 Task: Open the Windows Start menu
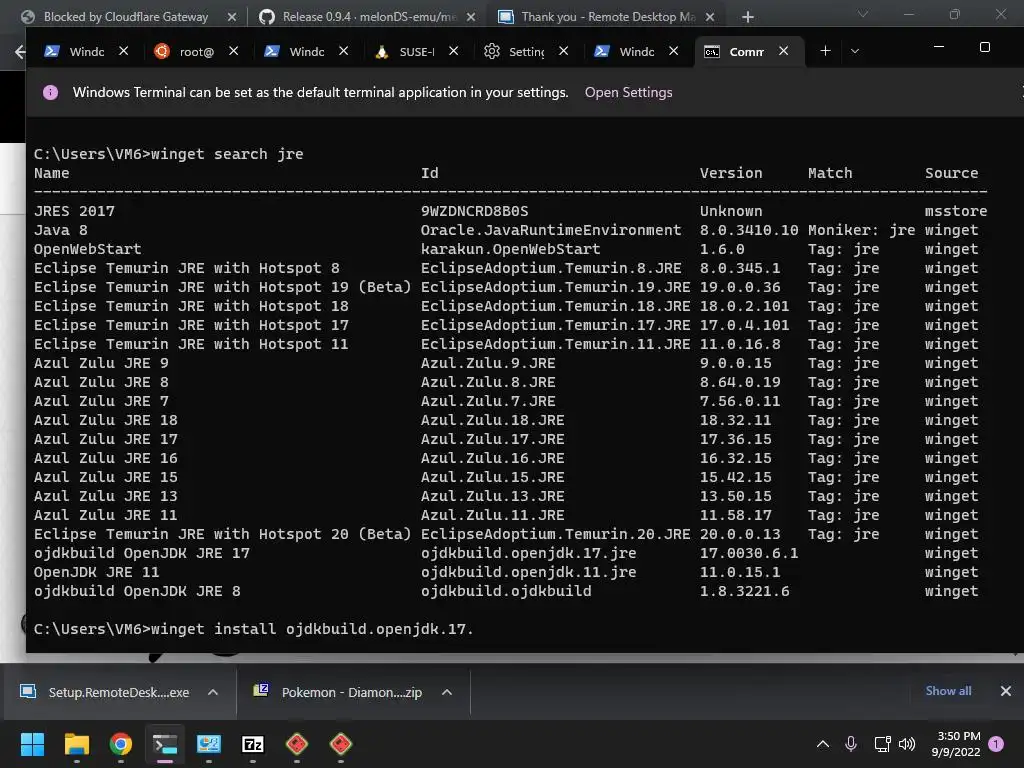[32, 744]
